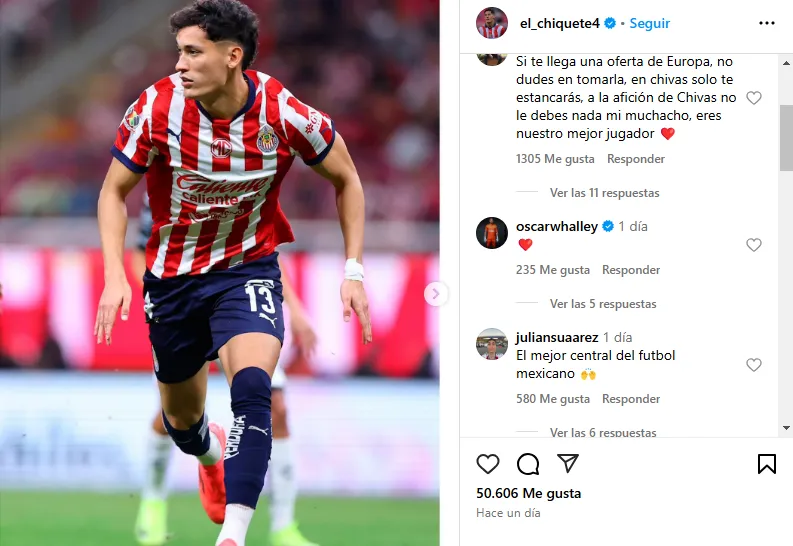793x546 pixels.
Task: Share post via paper plane icon
Action: coord(567,463)
